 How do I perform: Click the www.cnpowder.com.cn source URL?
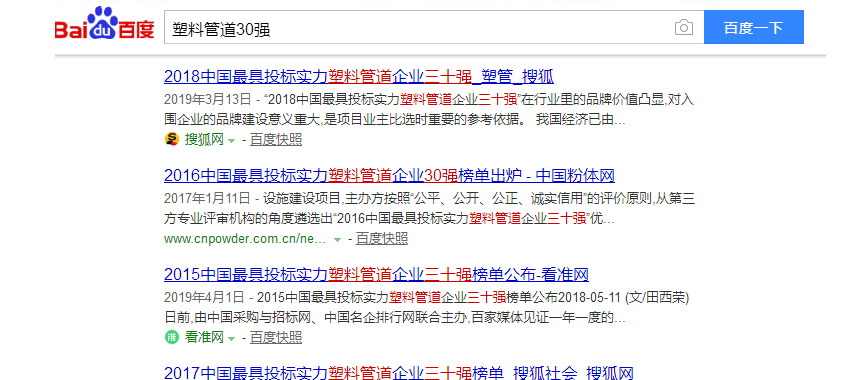click(245, 239)
